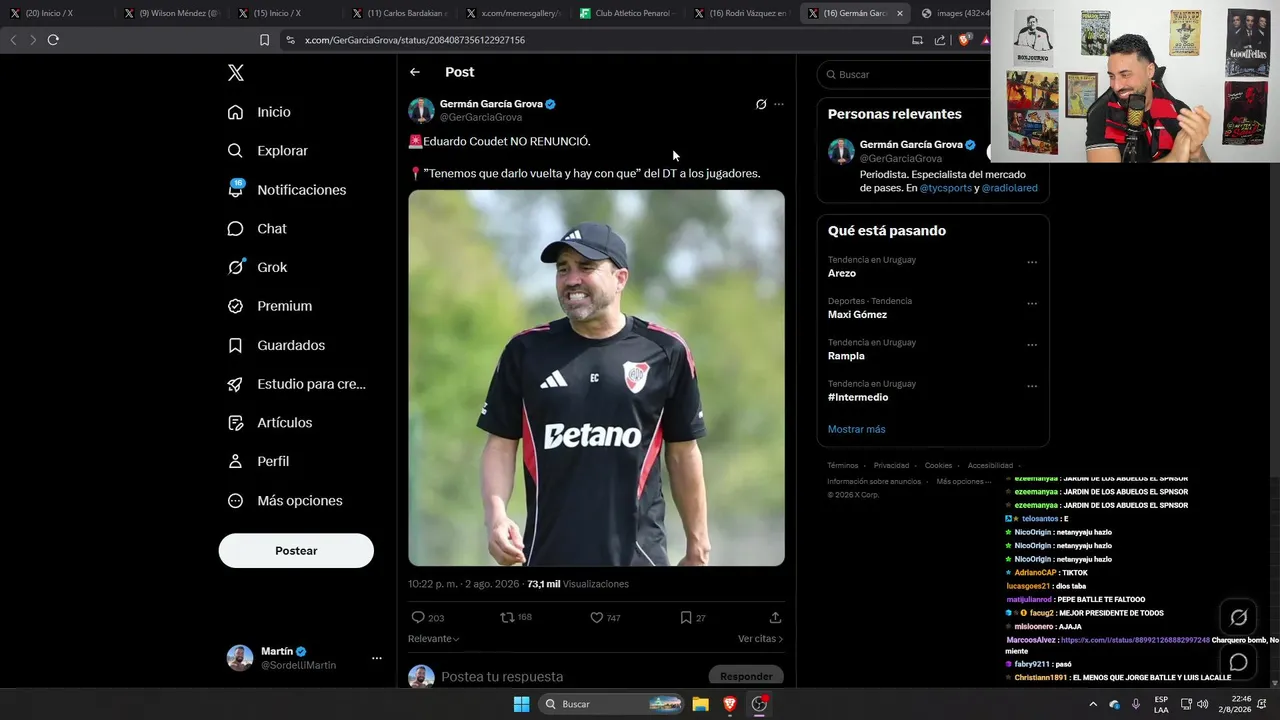Open Notificaciones with 16 badge
The height and width of the screenshot is (720, 1280).
tap(286, 190)
